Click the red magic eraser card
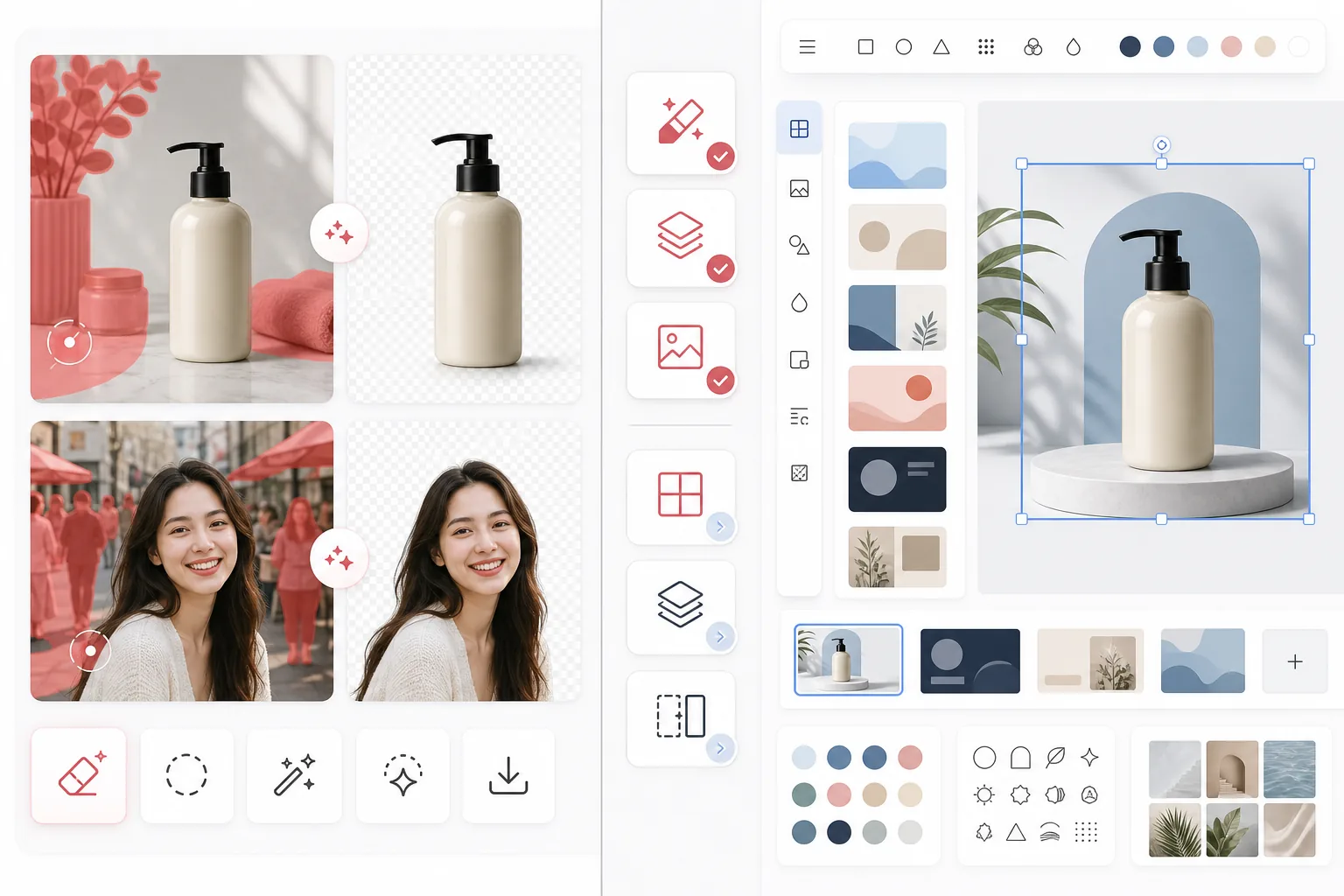This screenshot has width=1344, height=896. tap(681, 123)
